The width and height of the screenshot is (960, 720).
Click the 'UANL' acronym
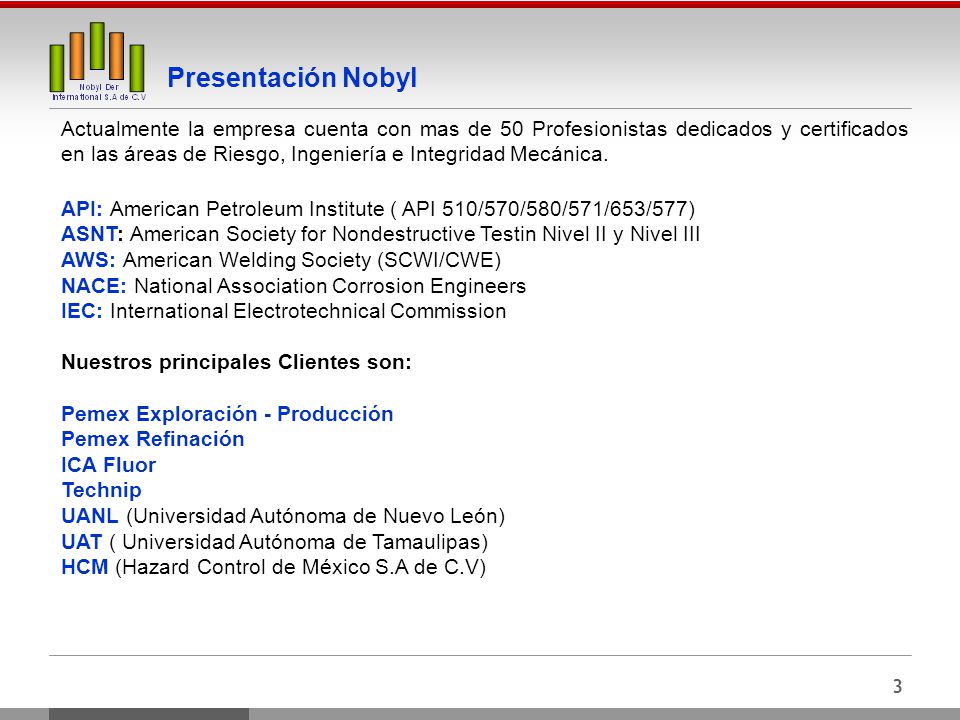tap(89, 516)
